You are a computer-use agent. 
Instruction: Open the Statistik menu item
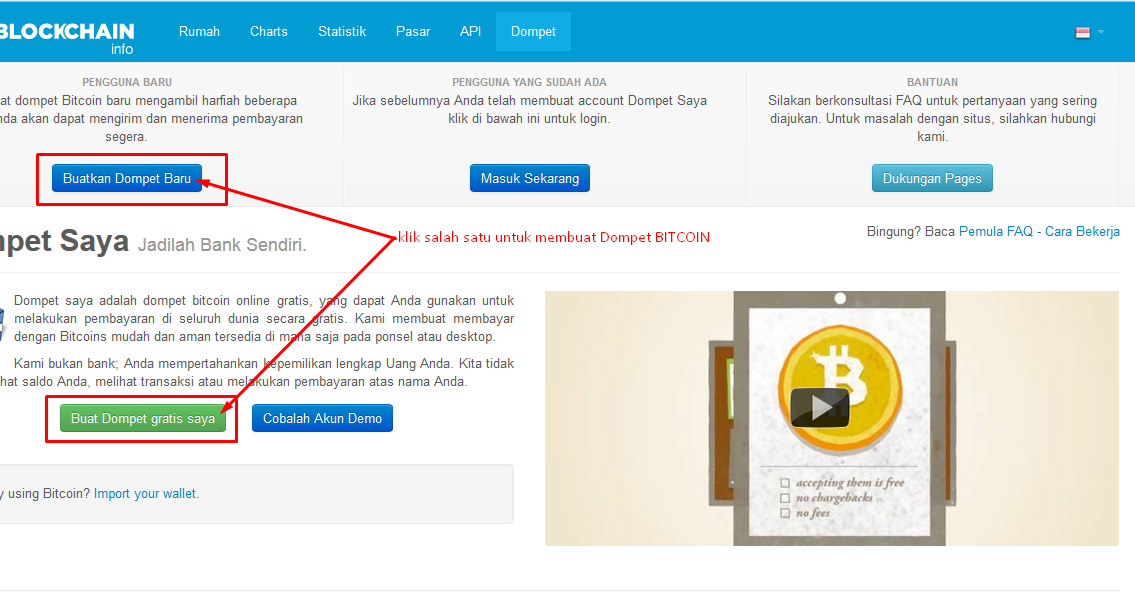click(x=342, y=32)
